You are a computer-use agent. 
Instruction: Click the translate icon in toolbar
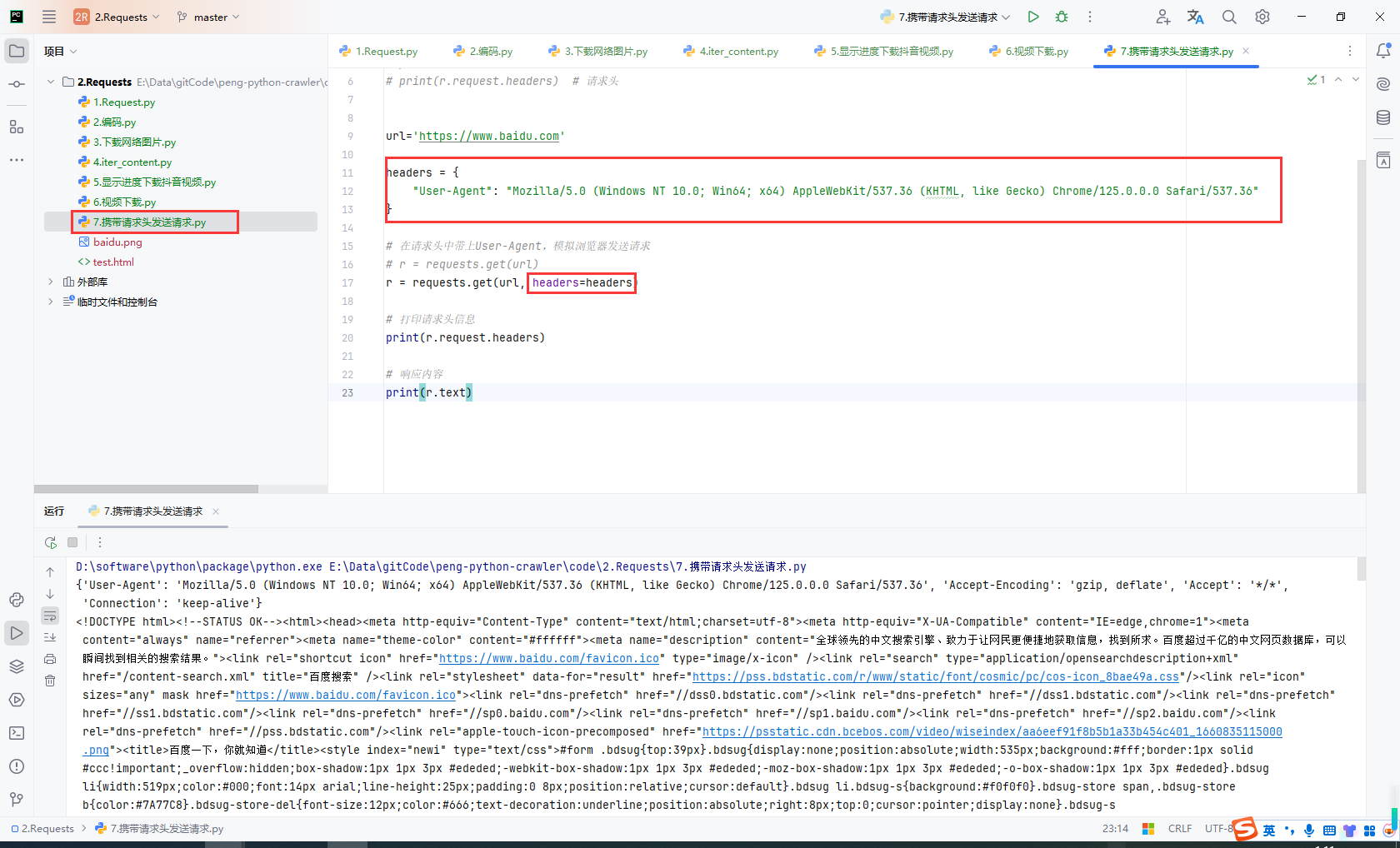point(1196,17)
